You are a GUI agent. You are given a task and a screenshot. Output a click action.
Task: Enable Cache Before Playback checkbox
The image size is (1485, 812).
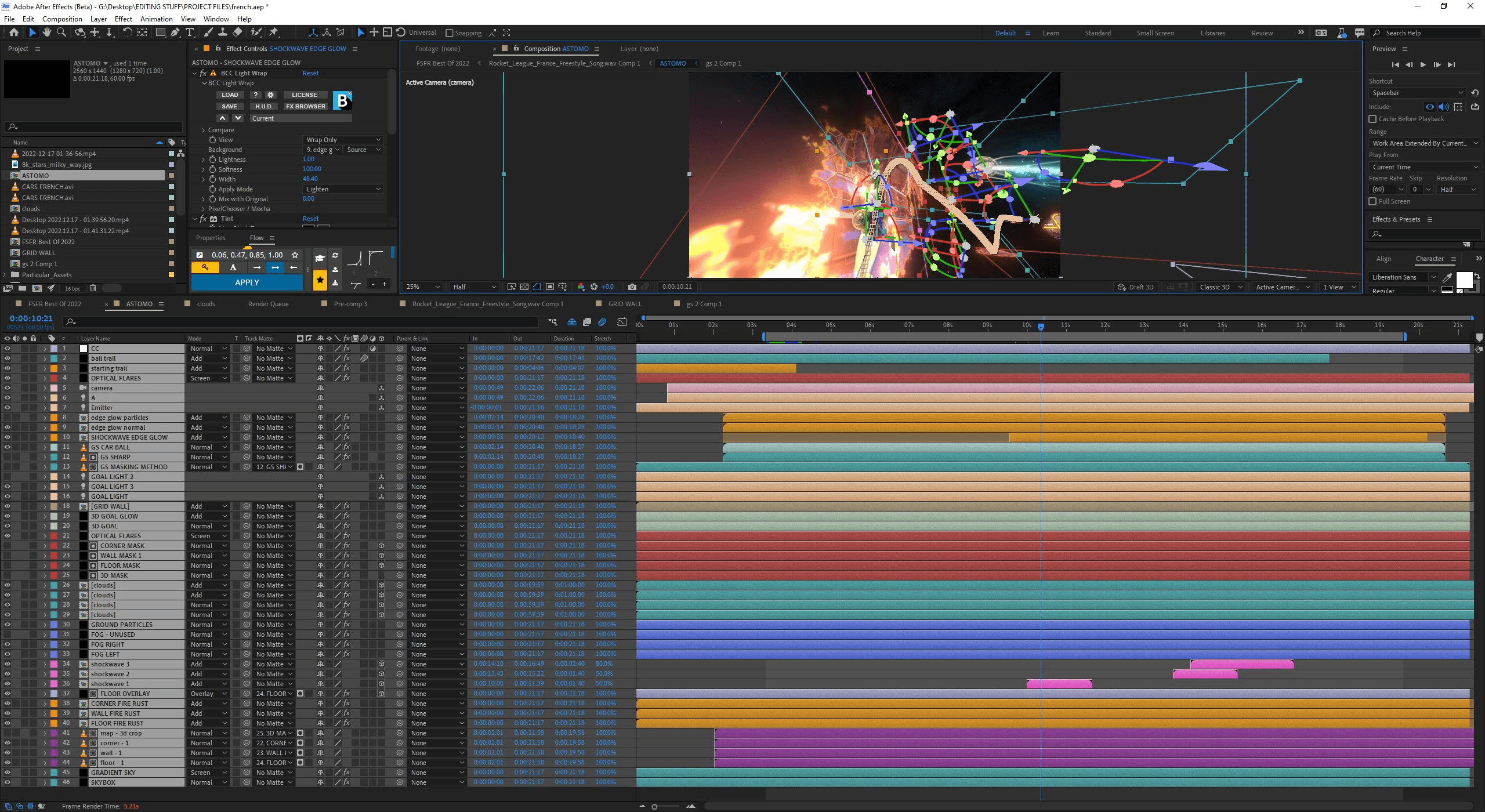[x=1372, y=119]
